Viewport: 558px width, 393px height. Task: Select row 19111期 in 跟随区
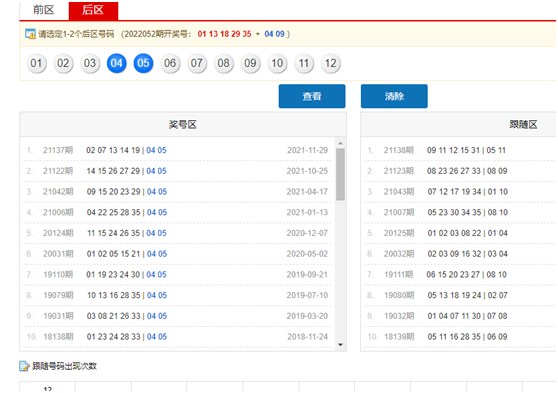[x=460, y=274]
